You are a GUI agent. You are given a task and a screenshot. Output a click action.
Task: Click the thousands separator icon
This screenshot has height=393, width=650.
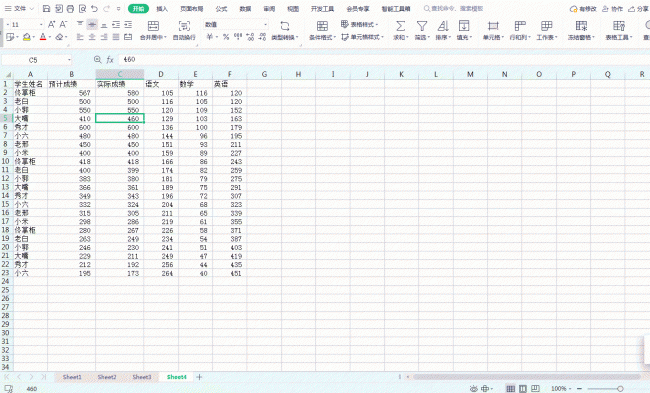(x=238, y=37)
